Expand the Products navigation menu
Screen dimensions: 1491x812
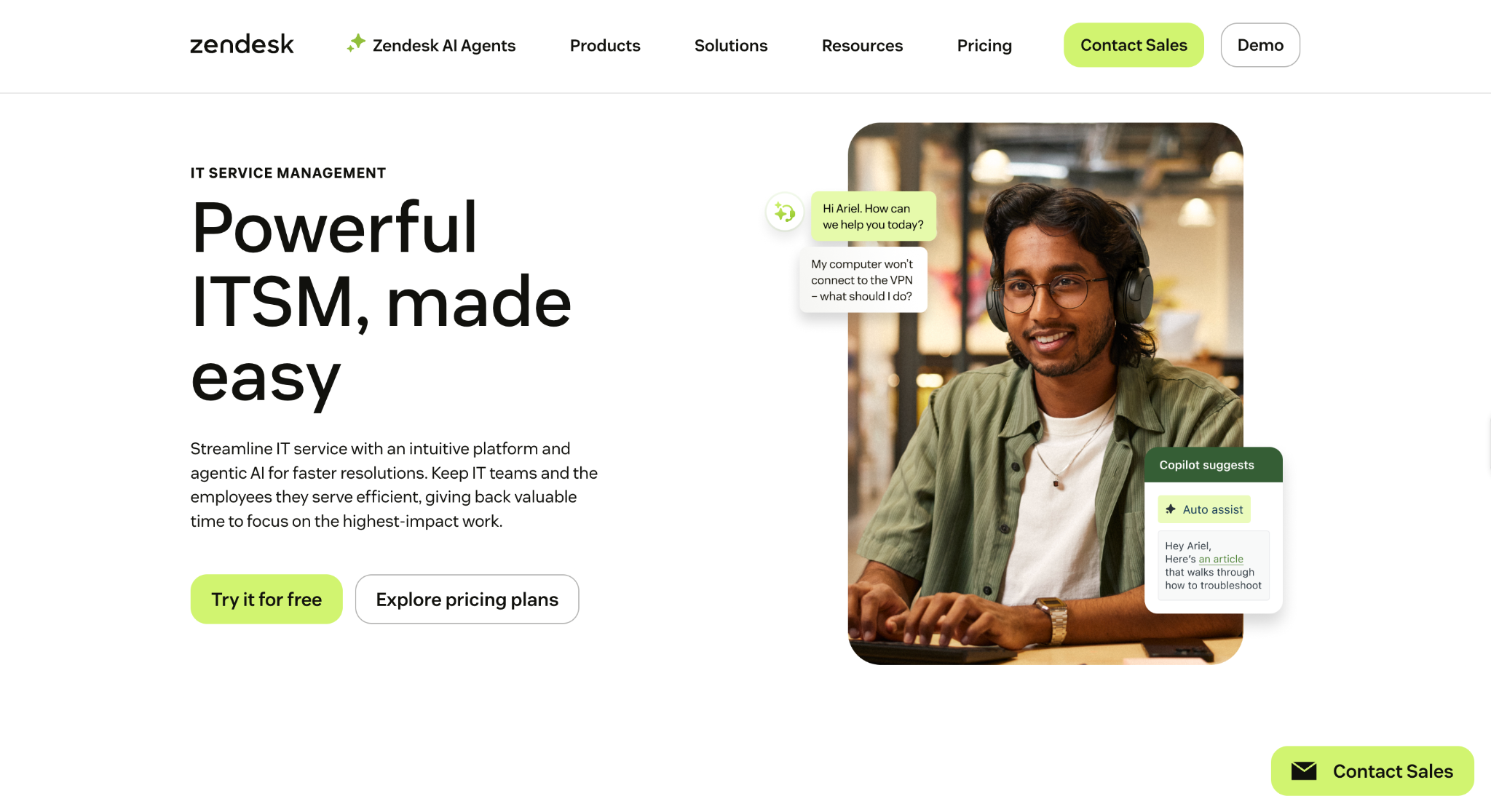[605, 45]
